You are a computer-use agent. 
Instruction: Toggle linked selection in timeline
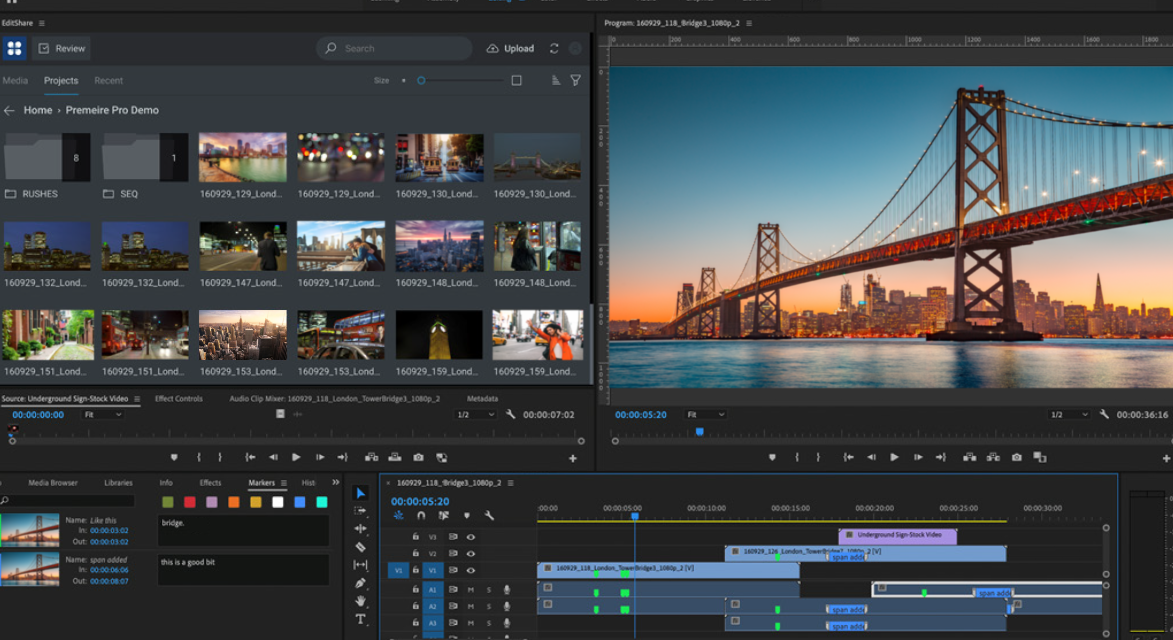[444, 515]
